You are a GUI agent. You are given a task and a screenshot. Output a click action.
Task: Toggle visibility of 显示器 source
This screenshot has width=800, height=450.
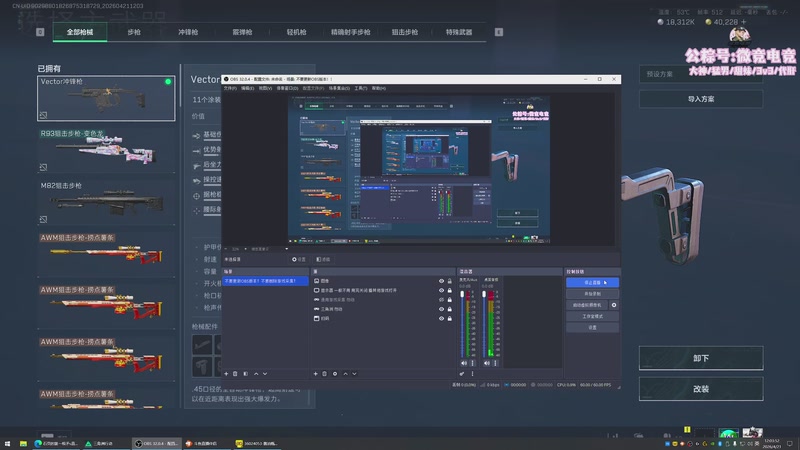tap(441, 290)
